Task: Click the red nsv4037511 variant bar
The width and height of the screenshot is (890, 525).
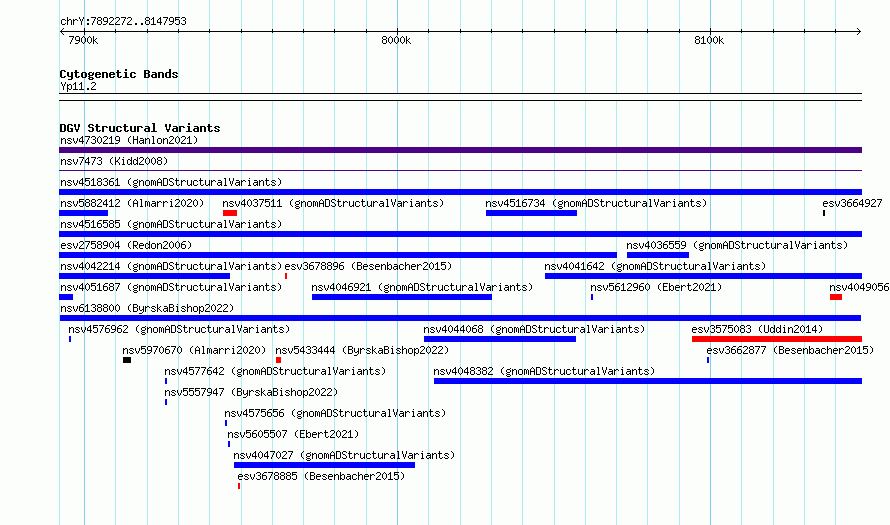Action: 230,213
